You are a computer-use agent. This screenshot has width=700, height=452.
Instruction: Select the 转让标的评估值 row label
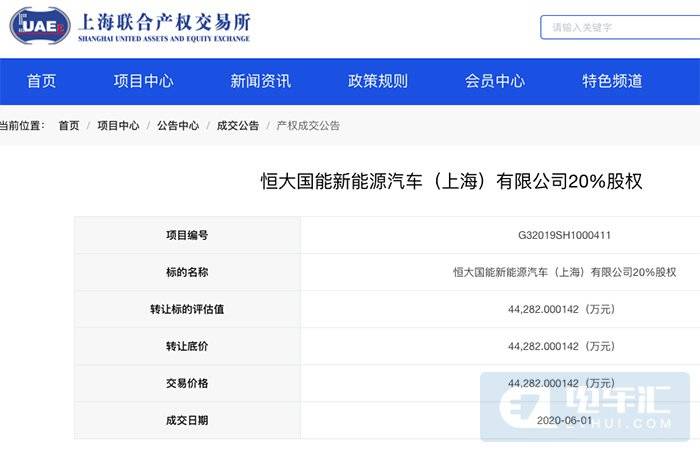[187, 309]
